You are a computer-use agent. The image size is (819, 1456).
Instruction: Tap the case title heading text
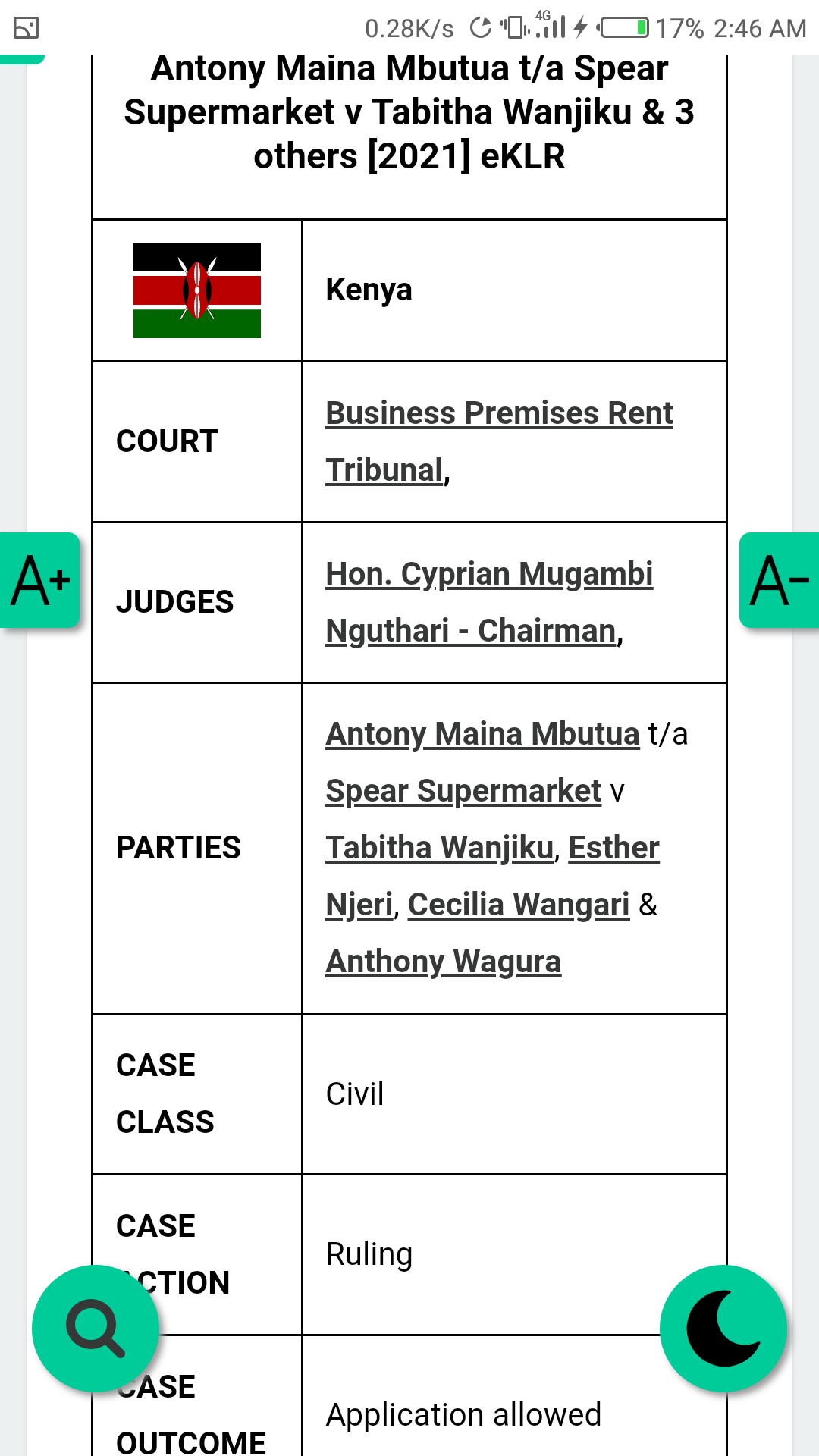409,112
